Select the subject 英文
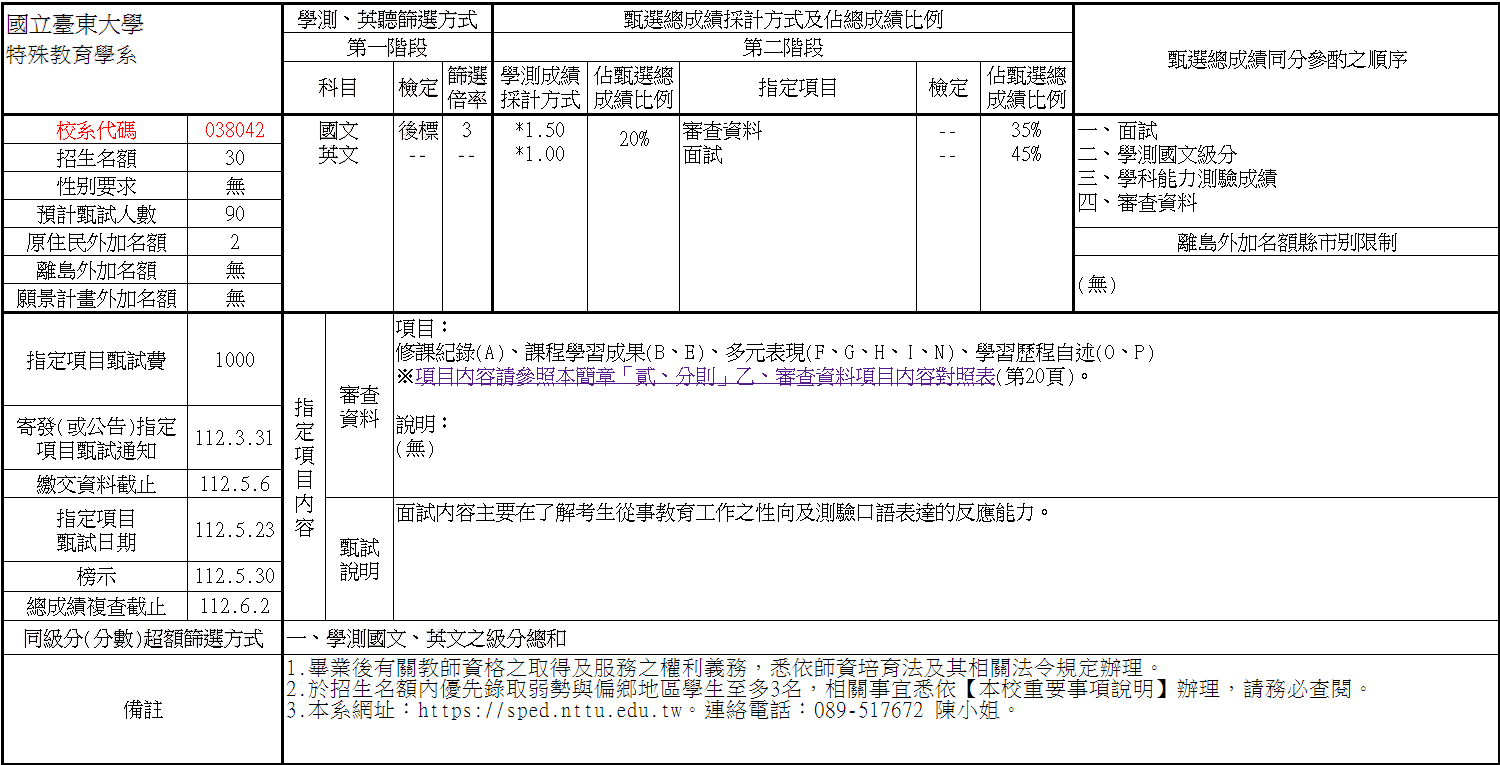Screen dimensions: 1500x765 pos(338,154)
